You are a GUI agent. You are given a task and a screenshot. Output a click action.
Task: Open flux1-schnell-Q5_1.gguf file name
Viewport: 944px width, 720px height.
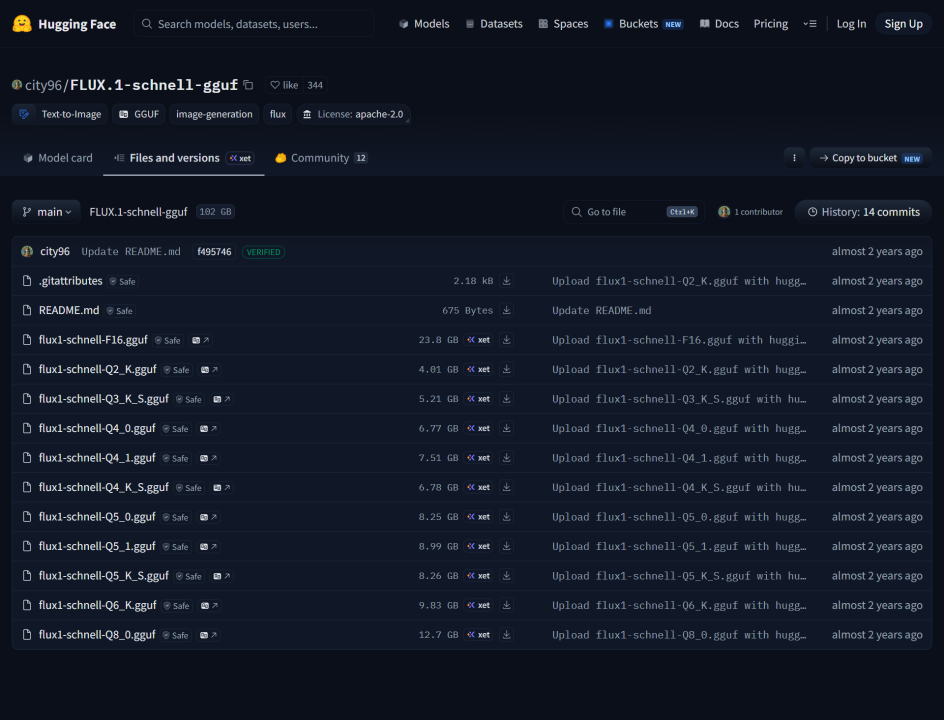pyautogui.click(x=97, y=547)
